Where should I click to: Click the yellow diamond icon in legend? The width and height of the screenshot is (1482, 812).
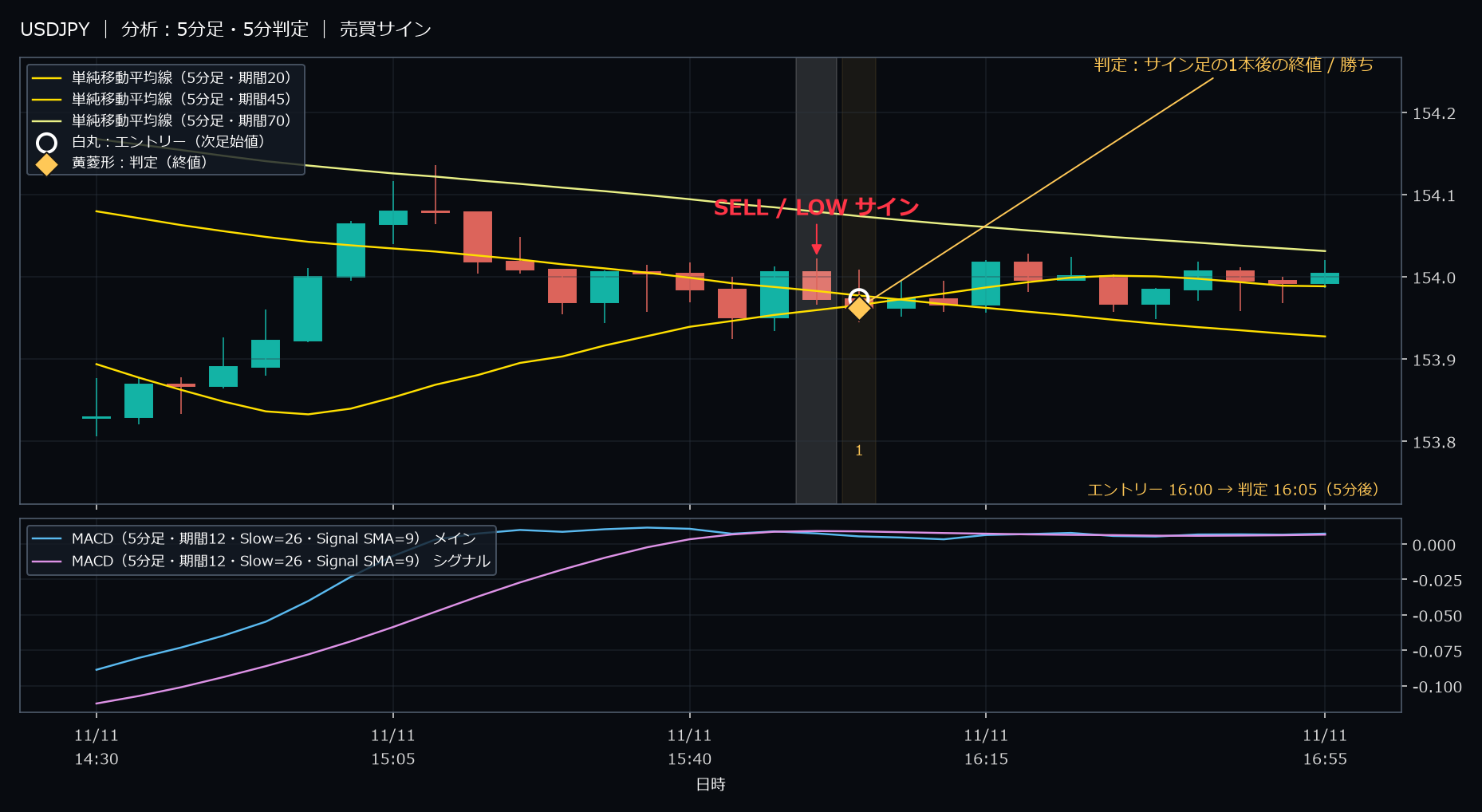click(x=47, y=164)
